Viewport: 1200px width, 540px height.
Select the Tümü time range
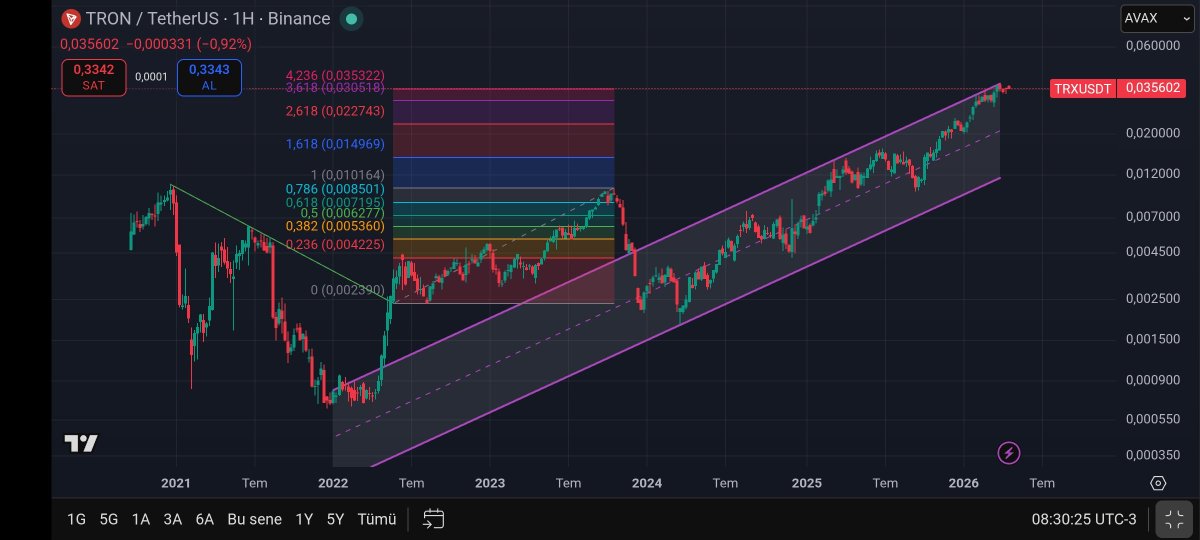[x=377, y=519]
